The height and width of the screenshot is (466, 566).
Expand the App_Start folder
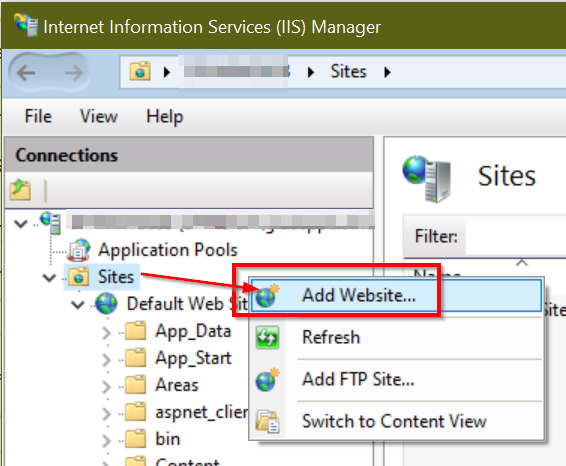click(x=106, y=360)
